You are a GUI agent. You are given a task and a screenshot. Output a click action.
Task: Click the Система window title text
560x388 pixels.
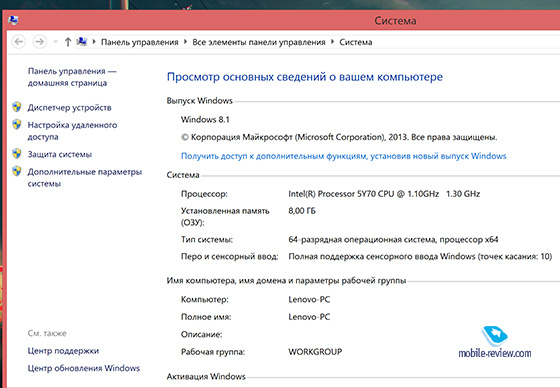(395, 21)
